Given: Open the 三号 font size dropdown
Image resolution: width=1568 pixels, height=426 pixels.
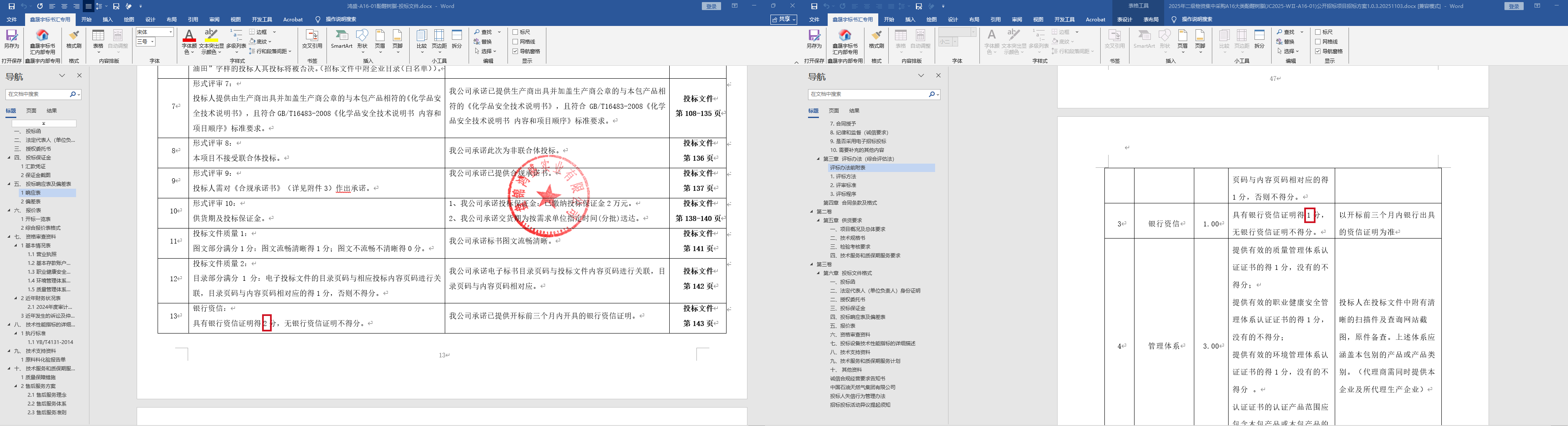Looking at the screenshot, I should click(152, 41).
